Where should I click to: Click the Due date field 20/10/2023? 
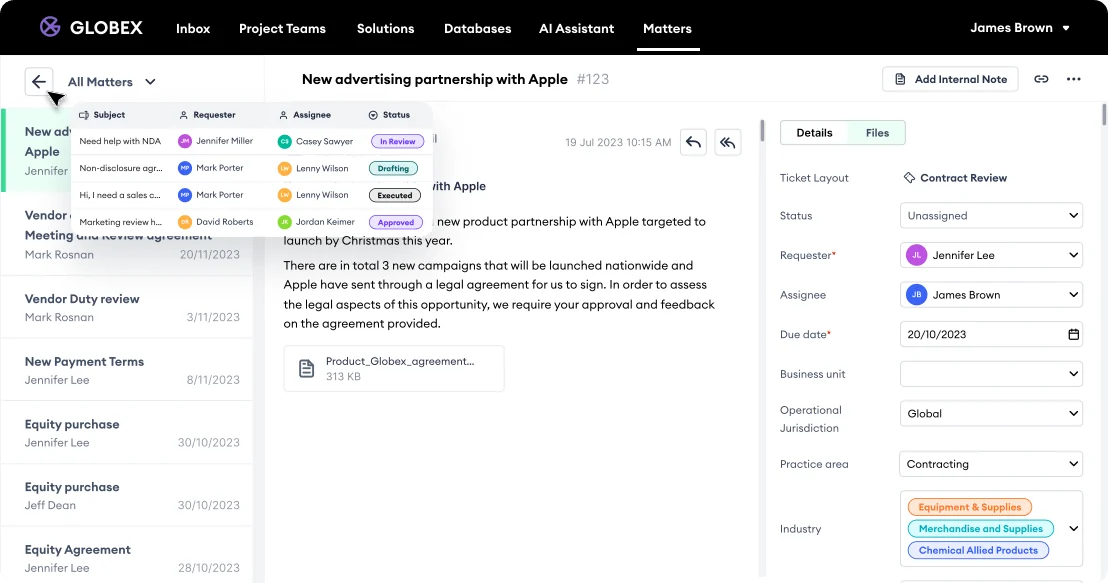[x=991, y=334]
